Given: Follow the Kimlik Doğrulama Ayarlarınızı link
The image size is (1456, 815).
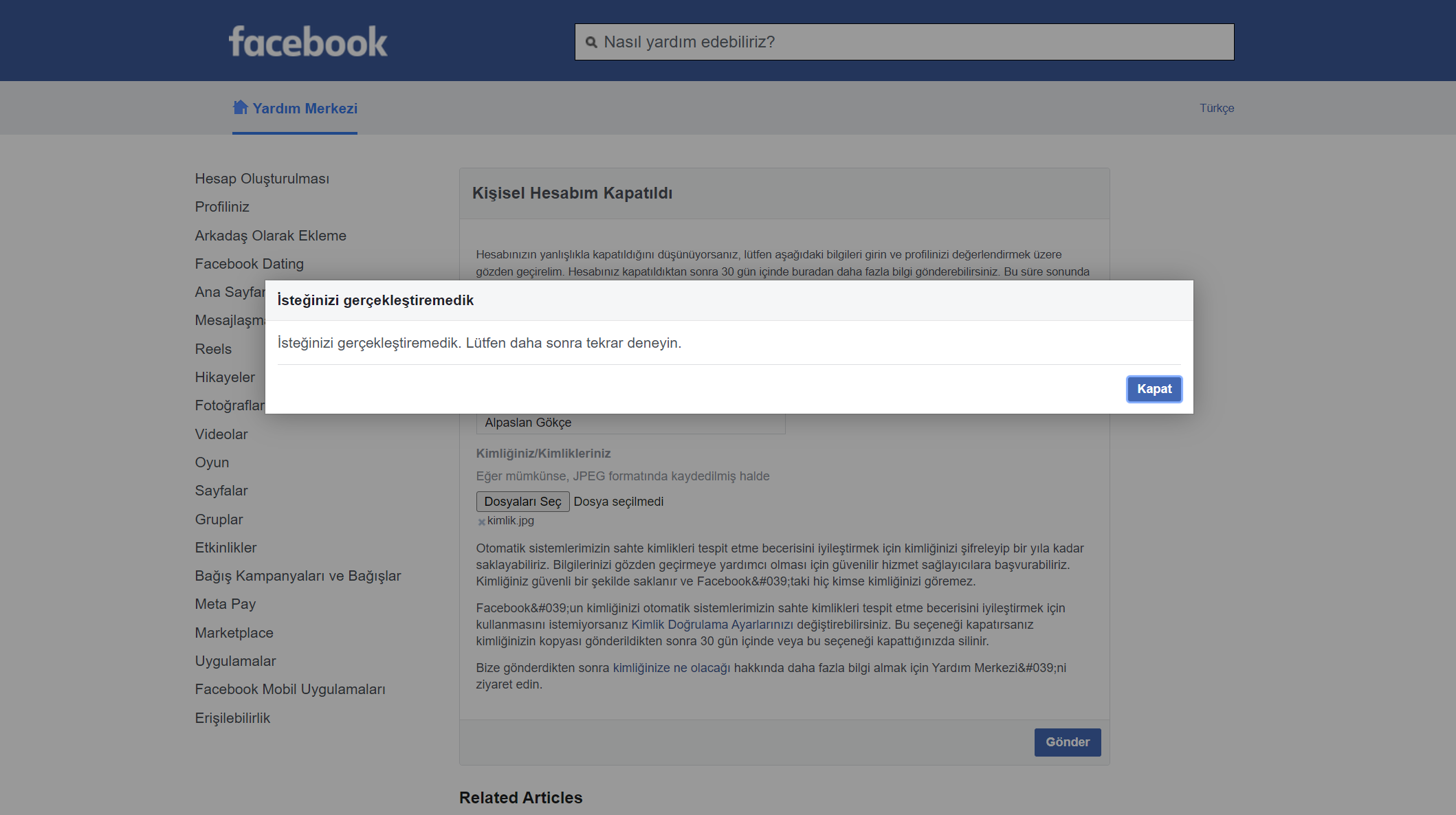Looking at the screenshot, I should click(x=712, y=625).
